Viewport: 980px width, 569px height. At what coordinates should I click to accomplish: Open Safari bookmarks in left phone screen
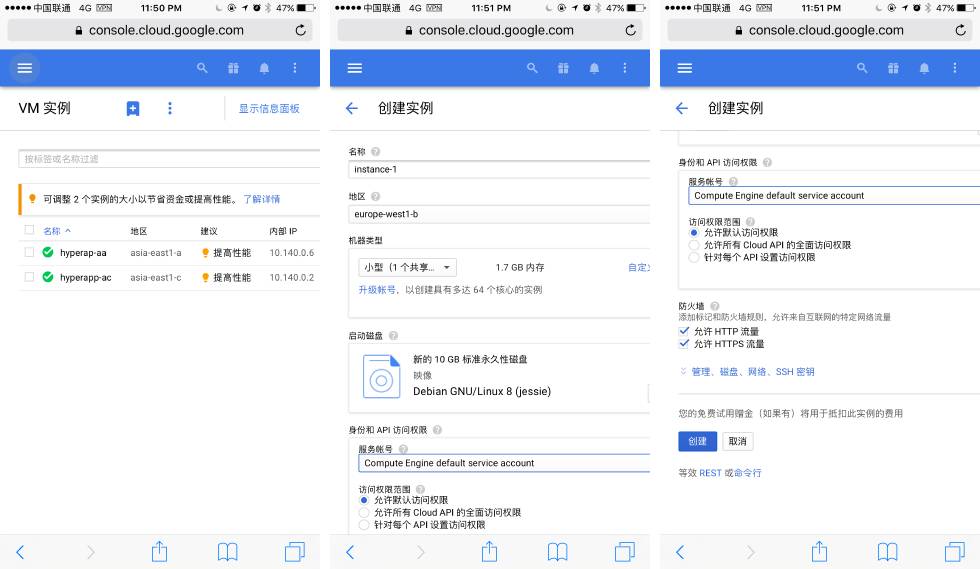[x=228, y=551]
